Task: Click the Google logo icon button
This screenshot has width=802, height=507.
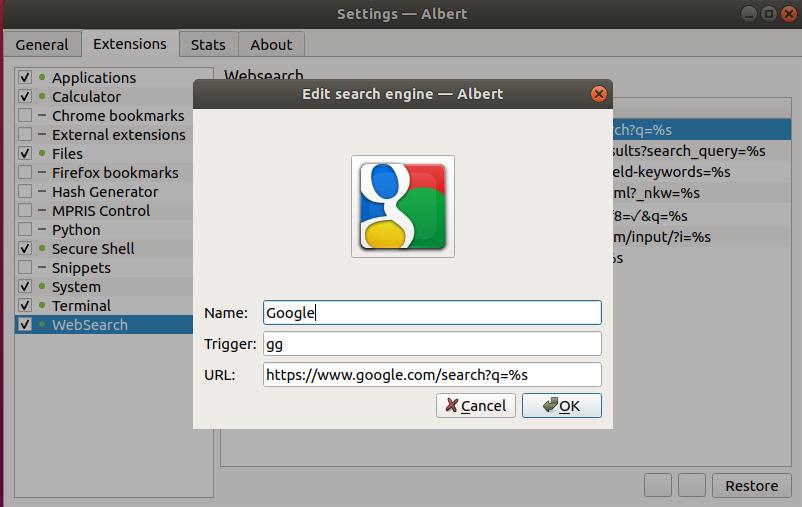Action: coord(402,206)
